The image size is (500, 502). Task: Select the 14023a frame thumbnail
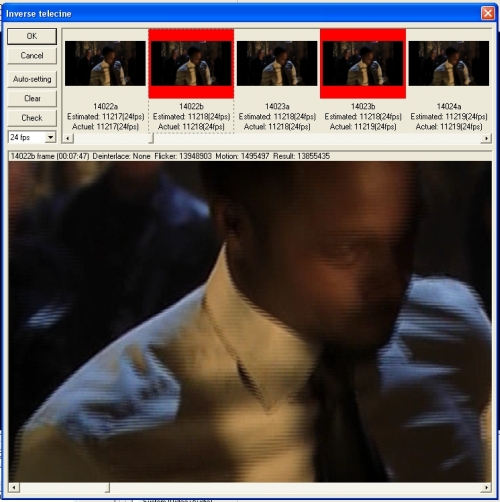[x=277, y=63]
